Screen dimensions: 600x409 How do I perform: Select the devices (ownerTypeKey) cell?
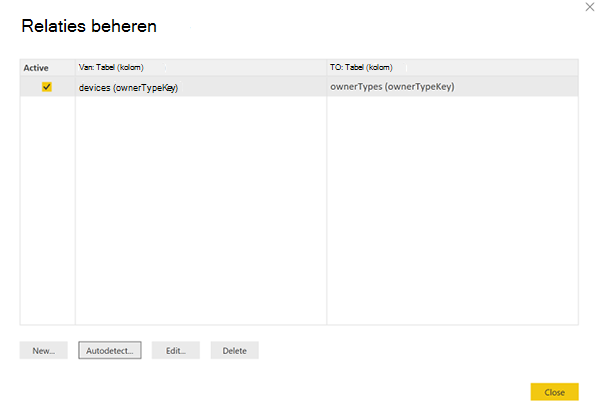(x=201, y=87)
